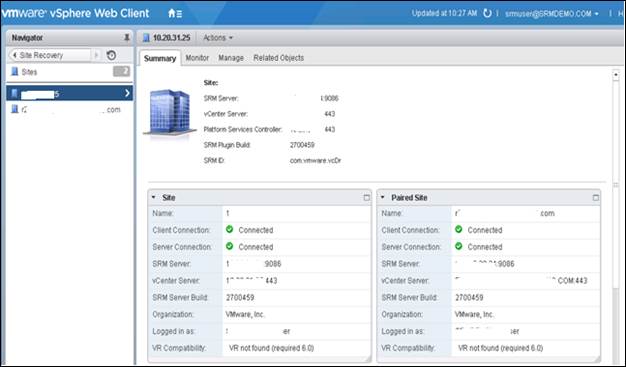This screenshot has width=626, height=367.
Task: Maximize the Site panel
Action: click(x=366, y=197)
